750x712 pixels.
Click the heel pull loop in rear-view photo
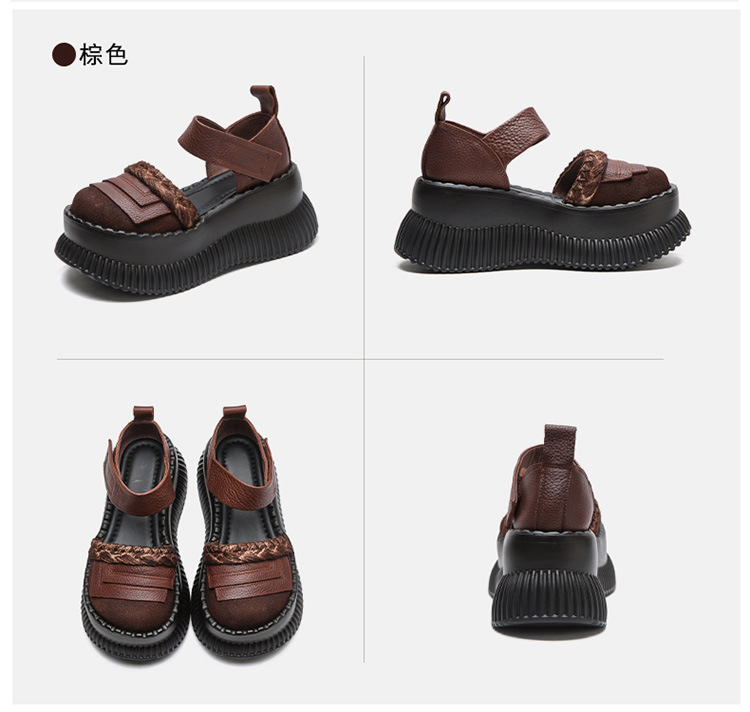pyautogui.click(x=560, y=445)
